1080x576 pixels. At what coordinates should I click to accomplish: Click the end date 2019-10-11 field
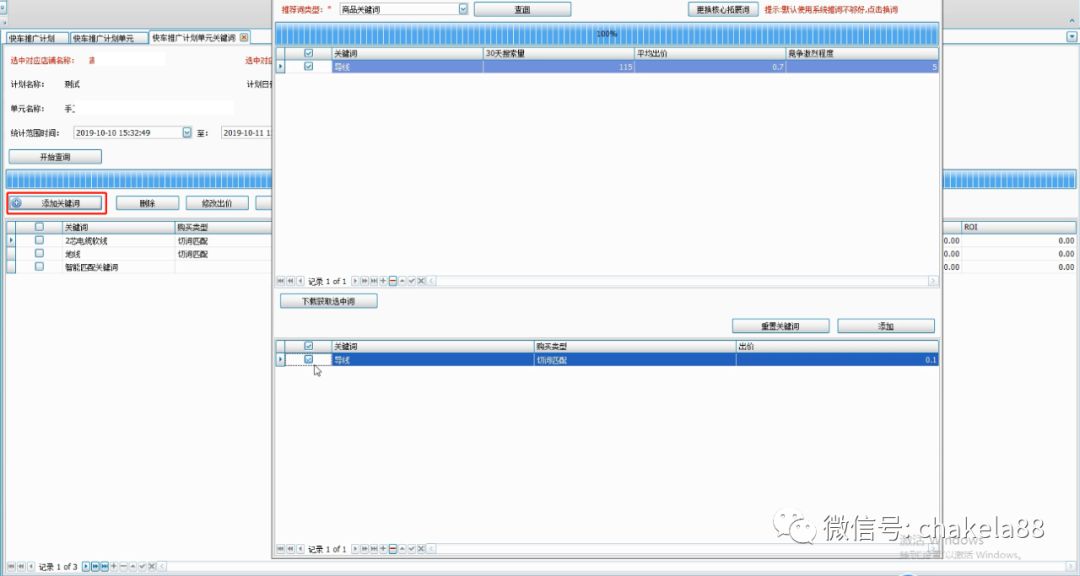[x=246, y=132]
